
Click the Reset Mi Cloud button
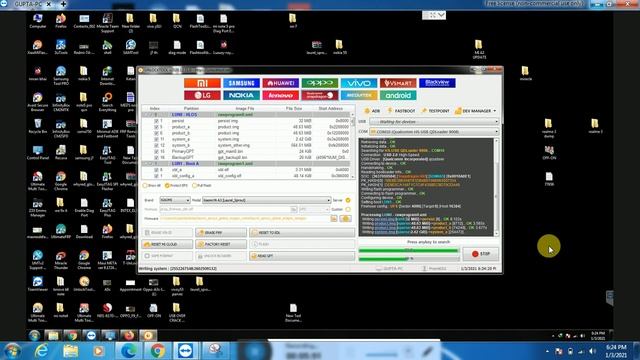click(x=167, y=244)
